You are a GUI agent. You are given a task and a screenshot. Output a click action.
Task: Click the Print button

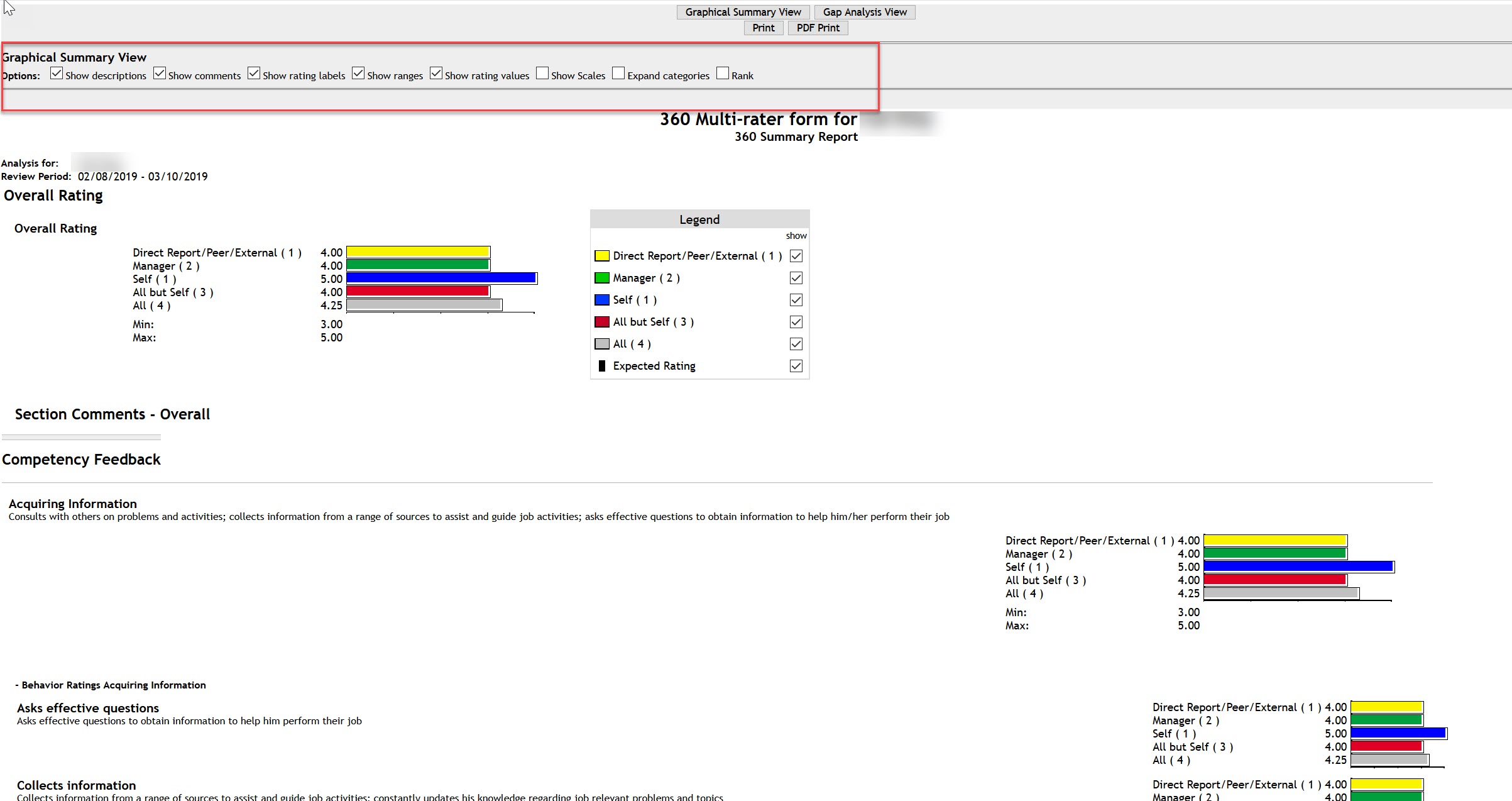(763, 27)
